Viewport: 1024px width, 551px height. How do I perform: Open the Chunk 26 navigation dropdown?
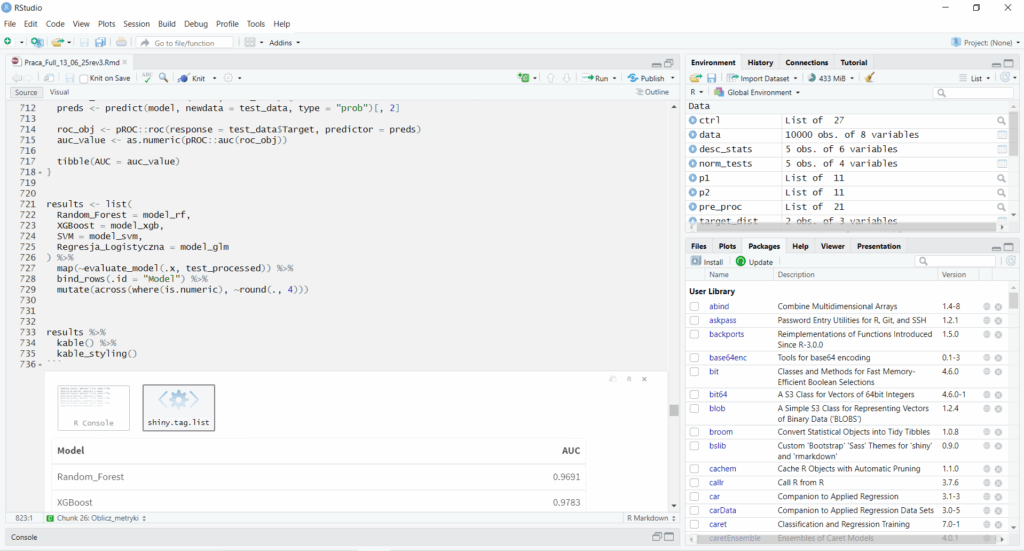(x=97, y=518)
